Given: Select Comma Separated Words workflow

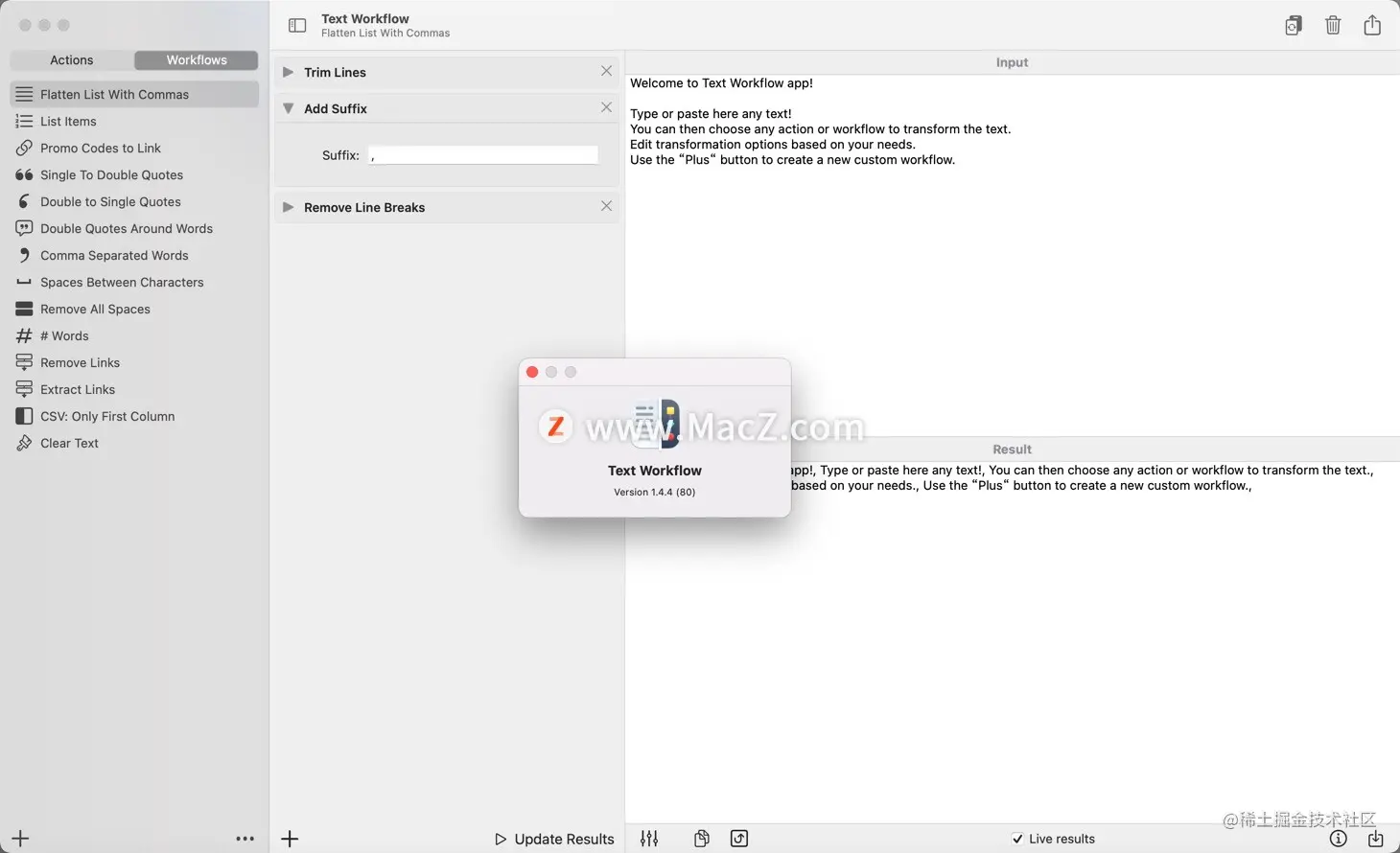Looking at the screenshot, I should point(134,255).
